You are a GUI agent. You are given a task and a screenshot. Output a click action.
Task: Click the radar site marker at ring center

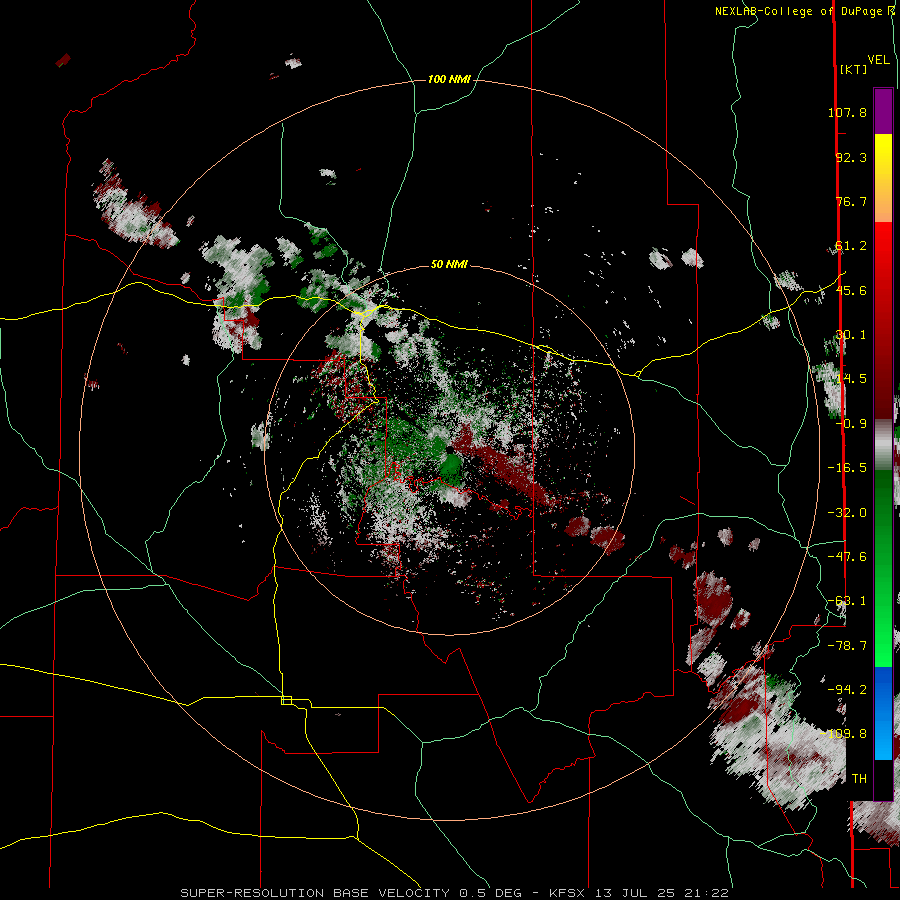coord(449,449)
